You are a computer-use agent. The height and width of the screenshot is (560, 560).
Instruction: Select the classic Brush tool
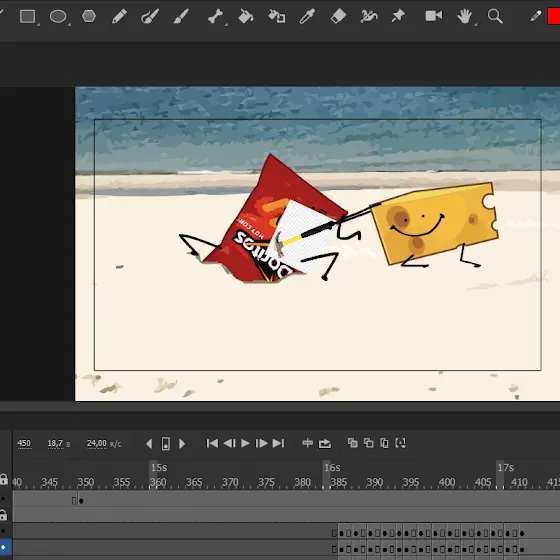tap(181, 16)
